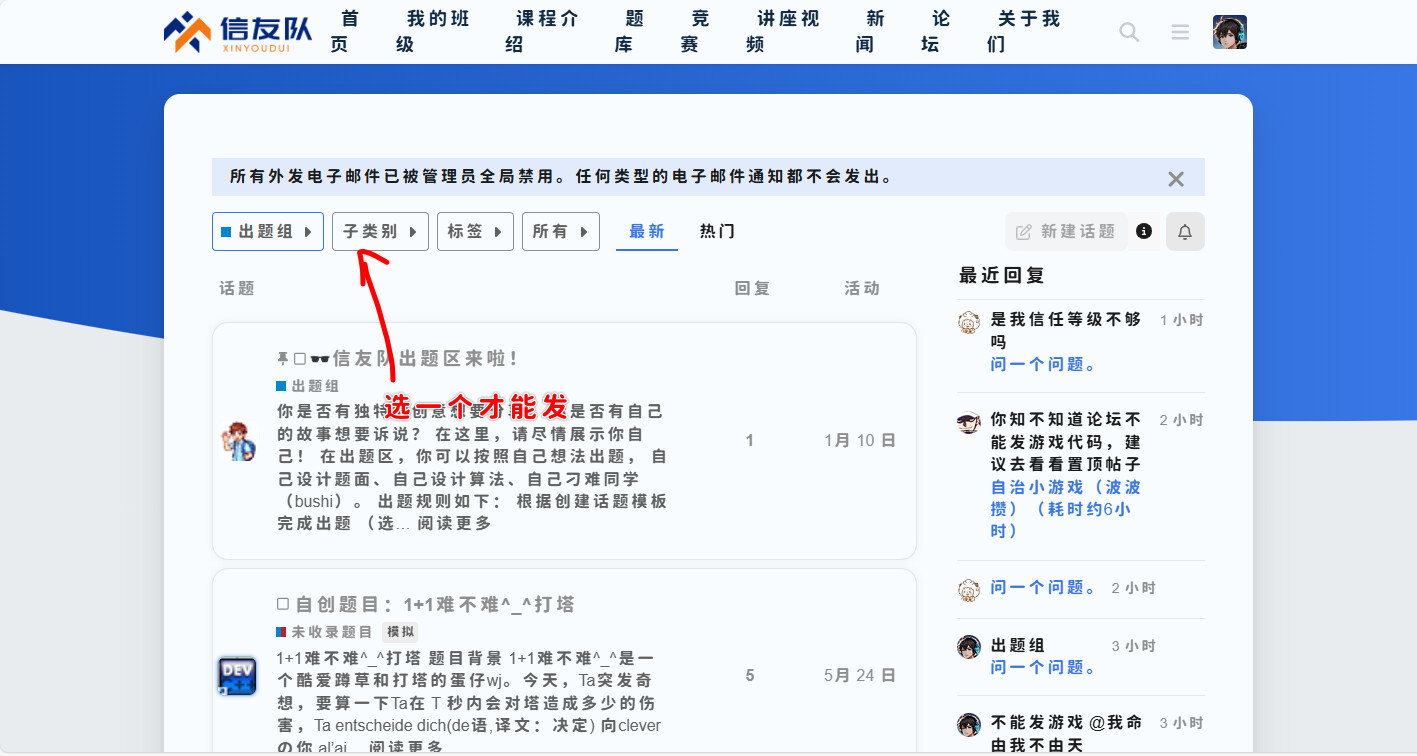The image size is (1417, 756).
Task: Click reply count 5 of 1+1 topic
Action: 750,676
